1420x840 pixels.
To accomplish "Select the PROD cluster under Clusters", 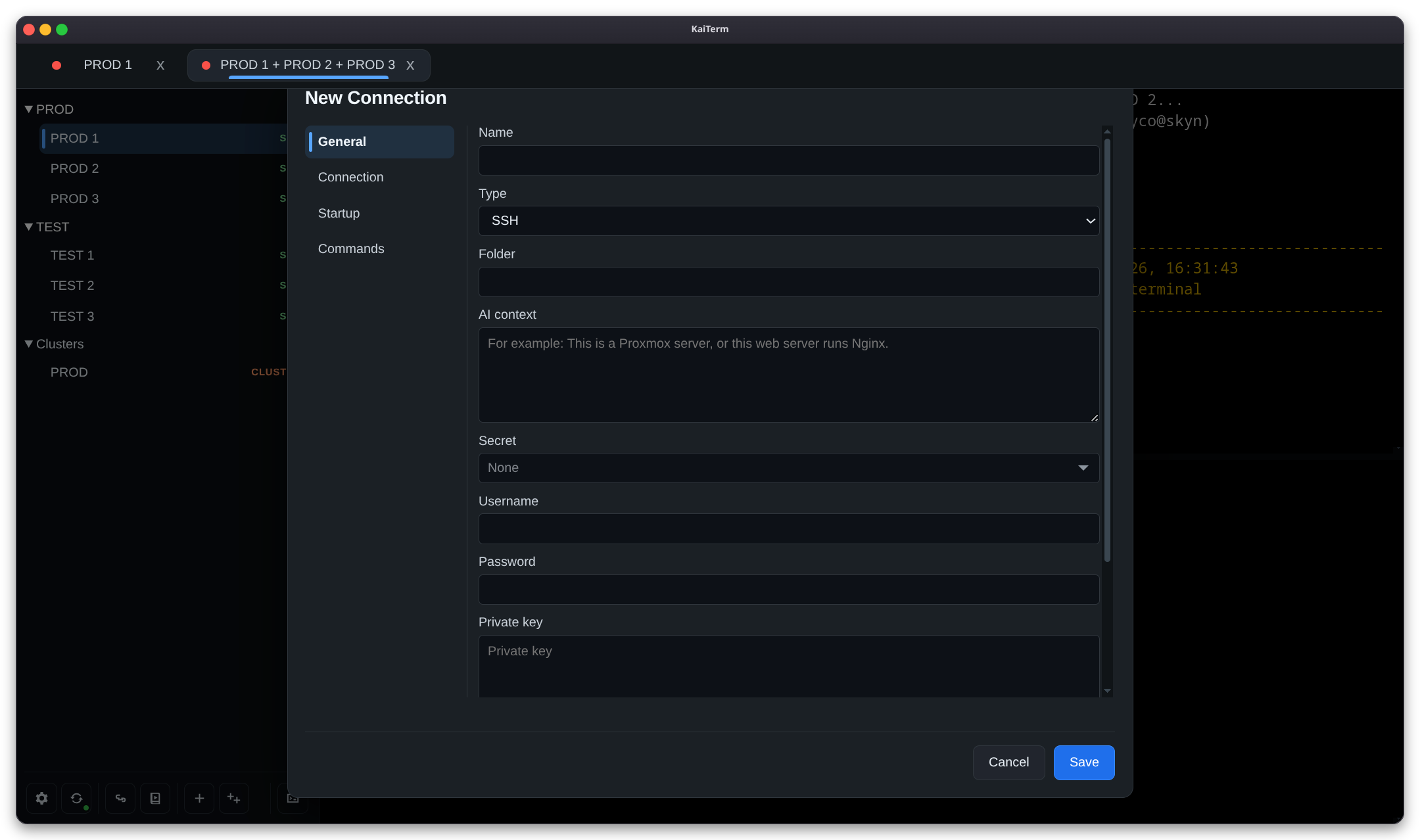I will 163,373.
